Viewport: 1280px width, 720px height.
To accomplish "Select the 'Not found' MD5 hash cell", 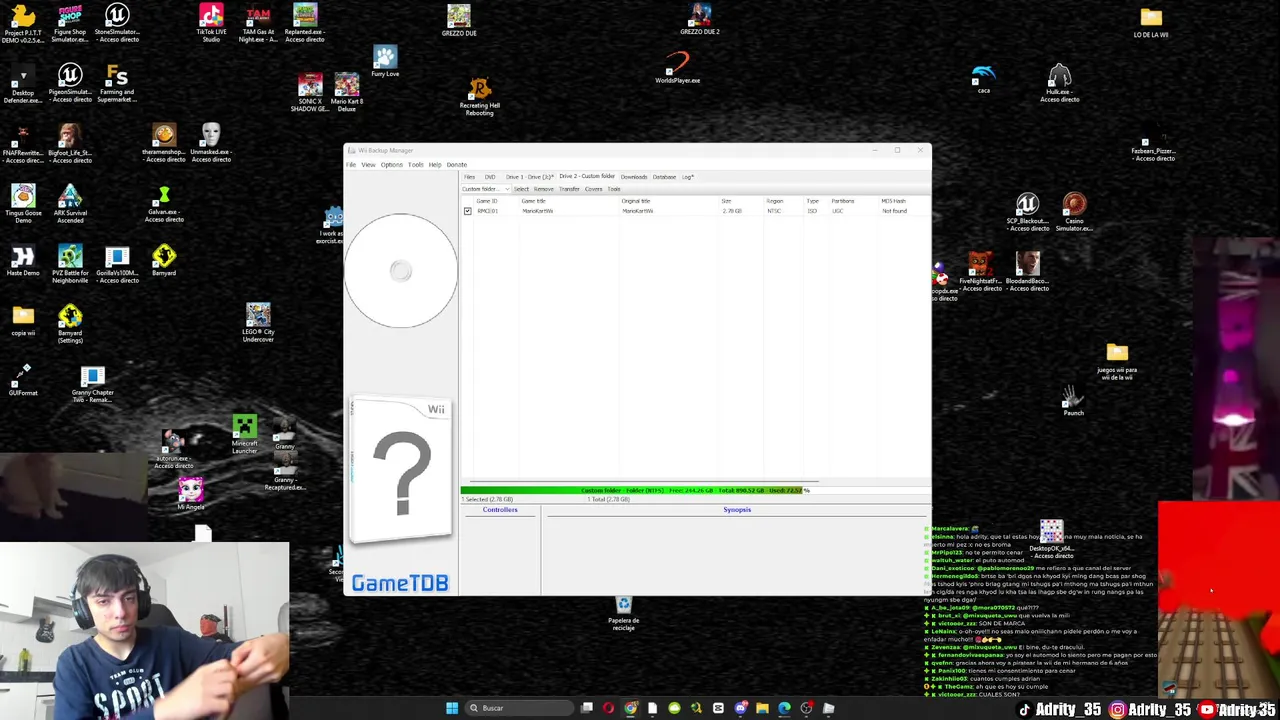I will click(894, 211).
